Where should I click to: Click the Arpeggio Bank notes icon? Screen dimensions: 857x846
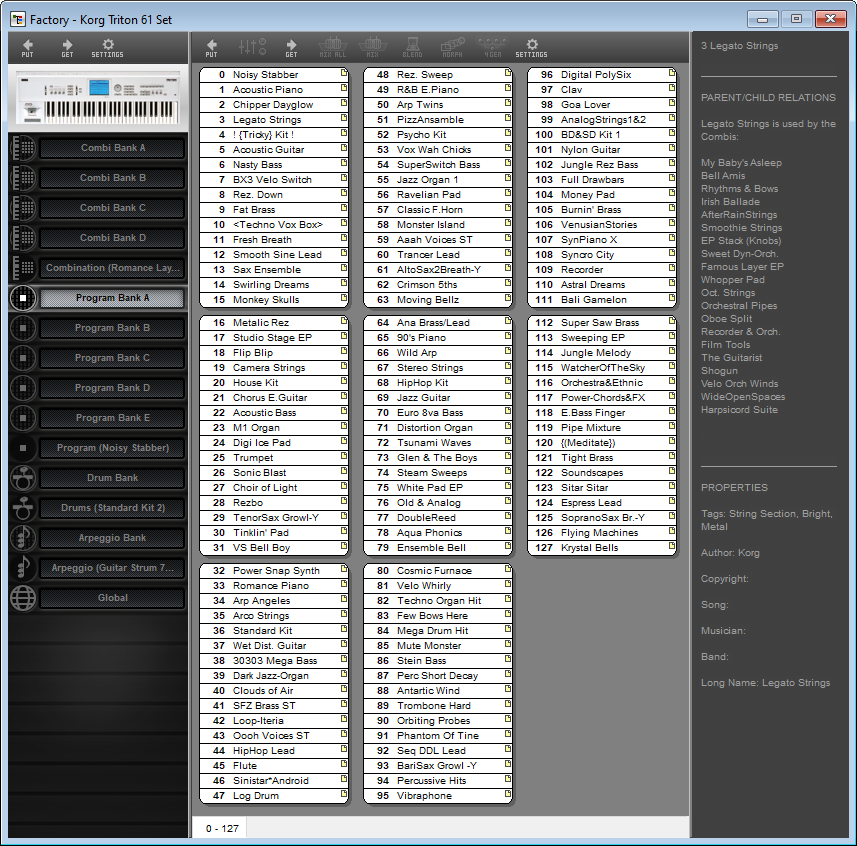22,538
